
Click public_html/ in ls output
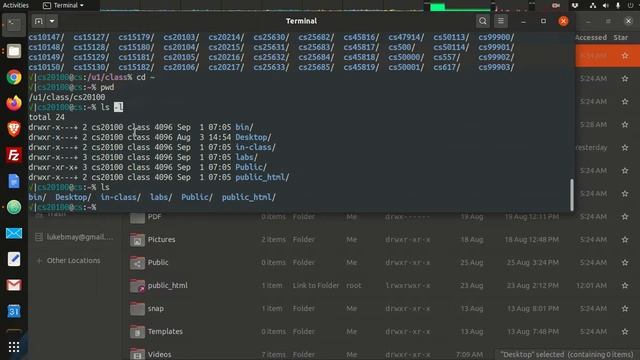249,197
